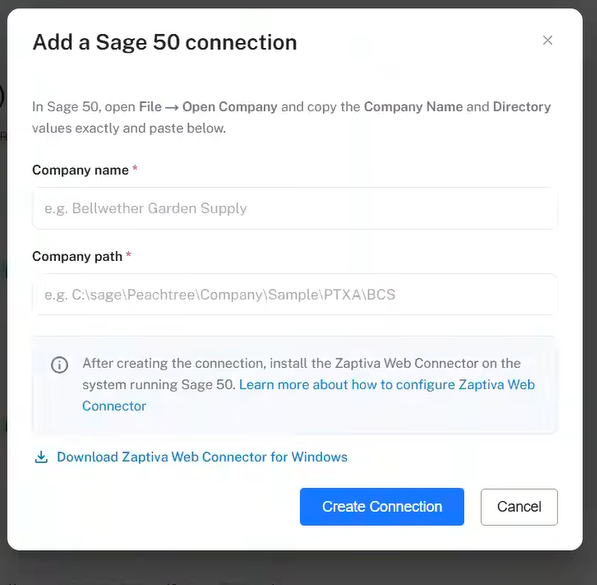Click the info circle icon in the notice
This screenshot has height=585, width=597.
click(59, 365)
